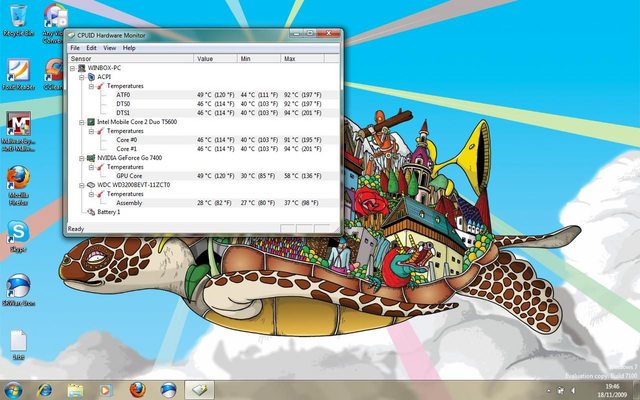Collapse Temperatures expander under WDC drive
The height and width of the screenshot is (400, 640).
91,194
